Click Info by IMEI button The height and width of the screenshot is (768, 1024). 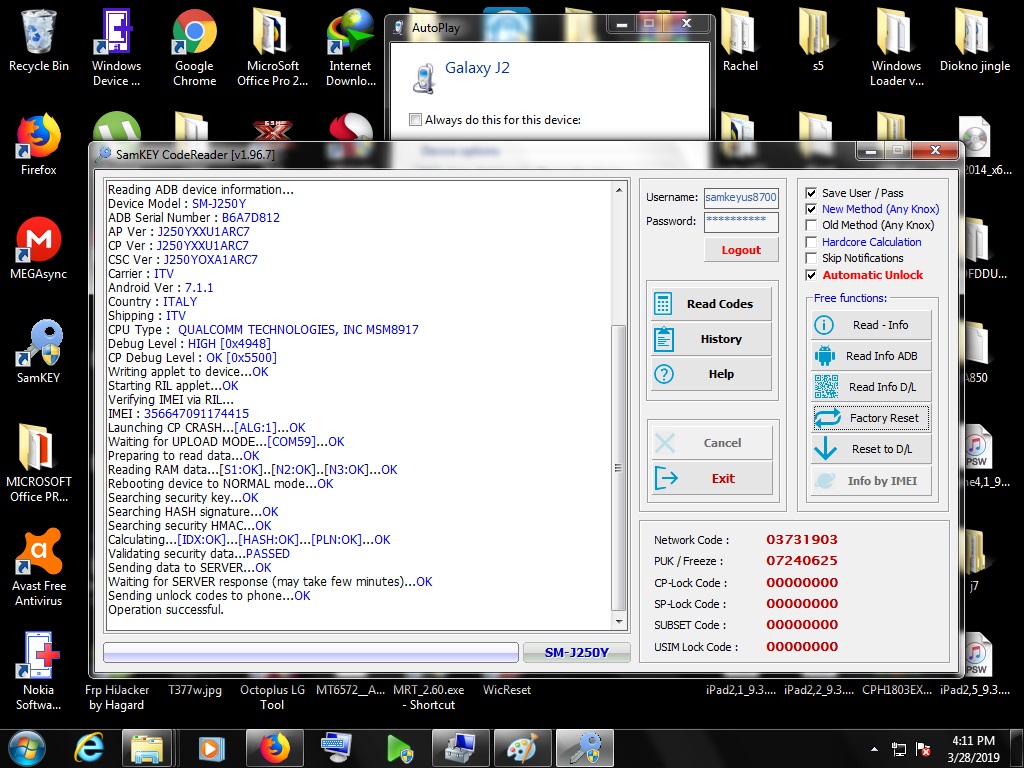[871, 481]
